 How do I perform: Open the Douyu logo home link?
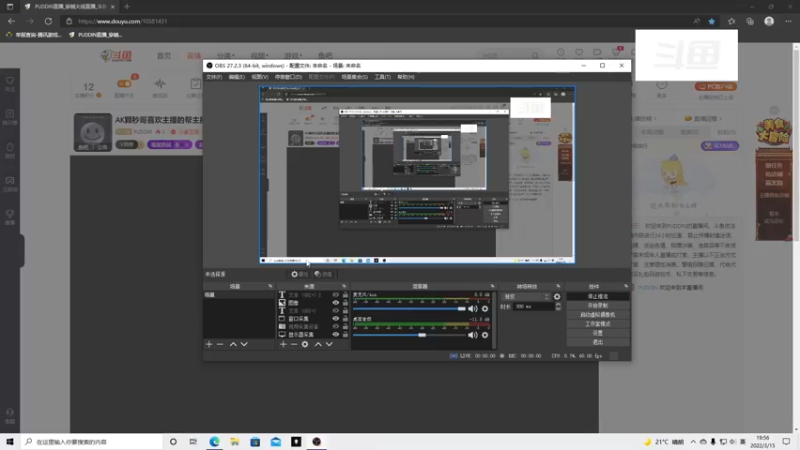click(x=116, y=55)
